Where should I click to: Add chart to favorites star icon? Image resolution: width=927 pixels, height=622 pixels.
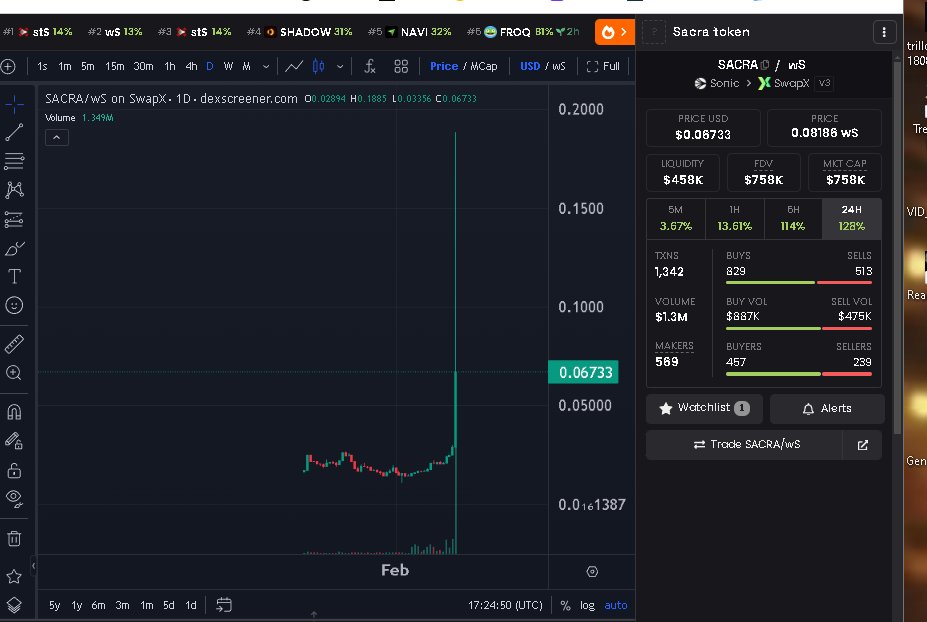[x=14, y=576]
